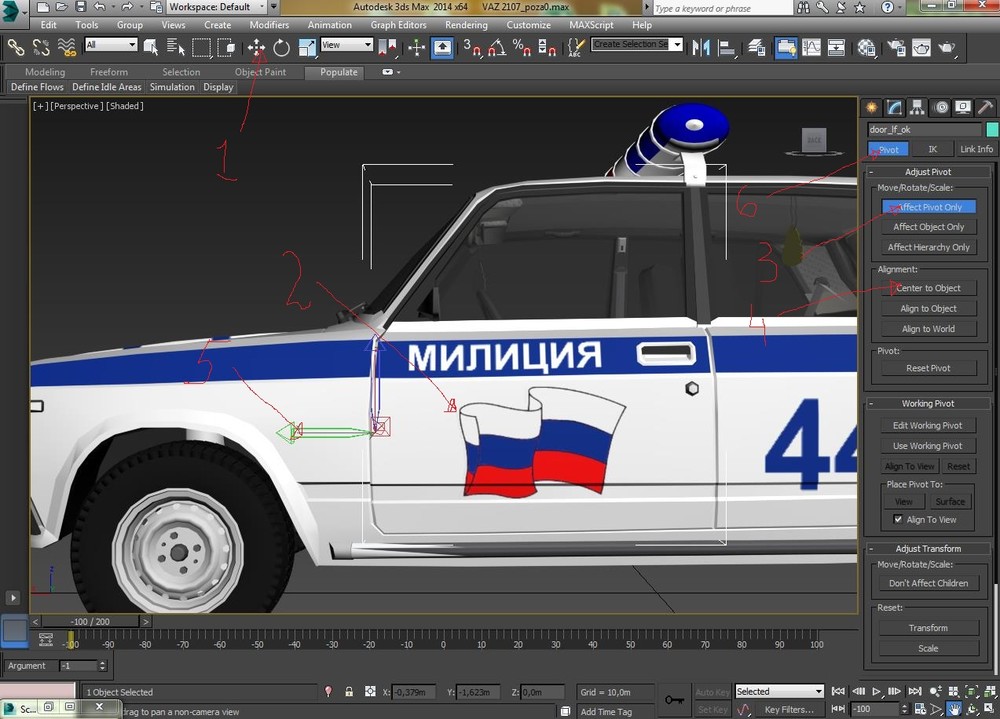Open the Modifiers menu
This screenshot has height=719, width=1000.
click(x=269, y=25)
